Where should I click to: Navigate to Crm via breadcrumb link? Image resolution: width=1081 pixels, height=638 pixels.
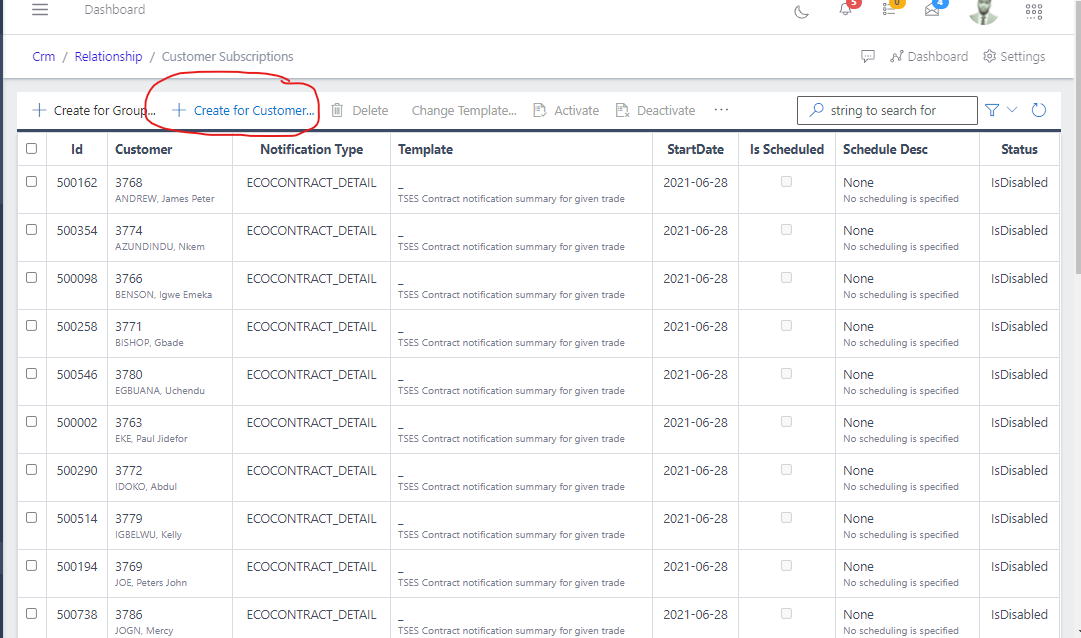(43, 56)
